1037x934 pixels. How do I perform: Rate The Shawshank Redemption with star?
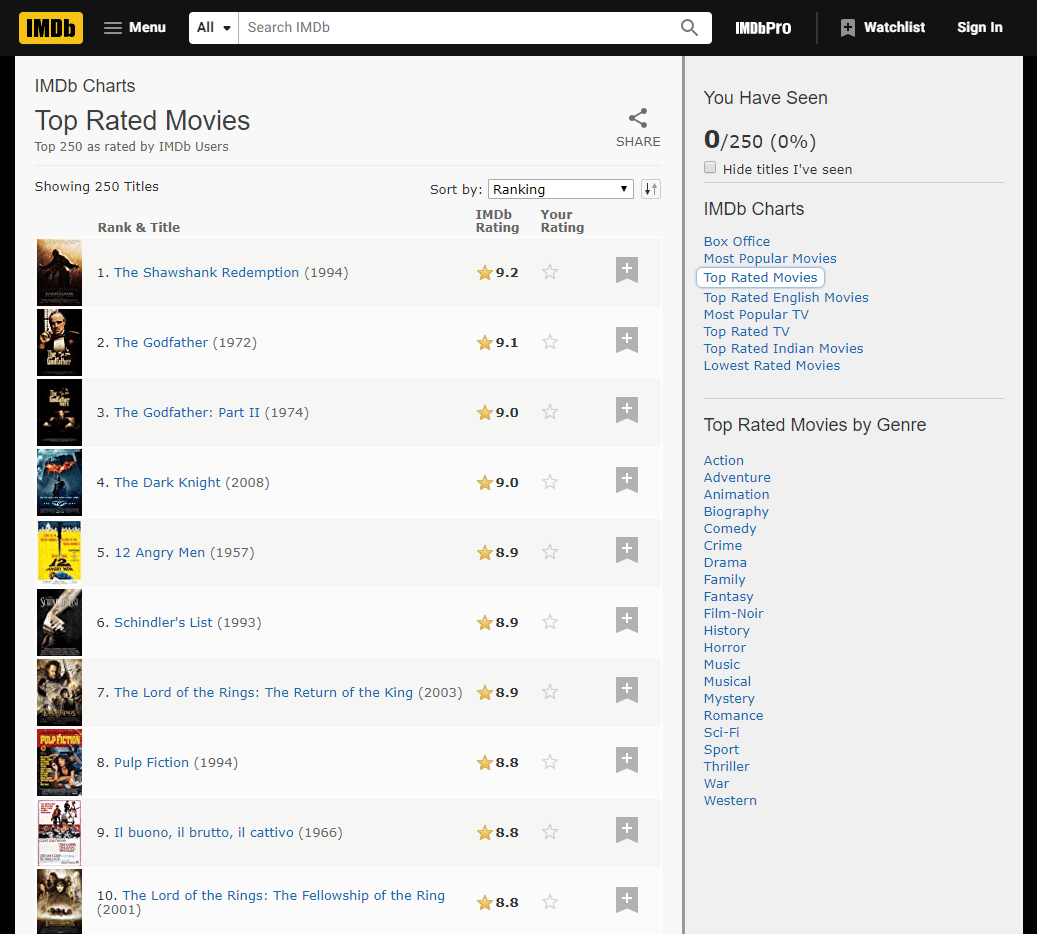click(550, 272)
